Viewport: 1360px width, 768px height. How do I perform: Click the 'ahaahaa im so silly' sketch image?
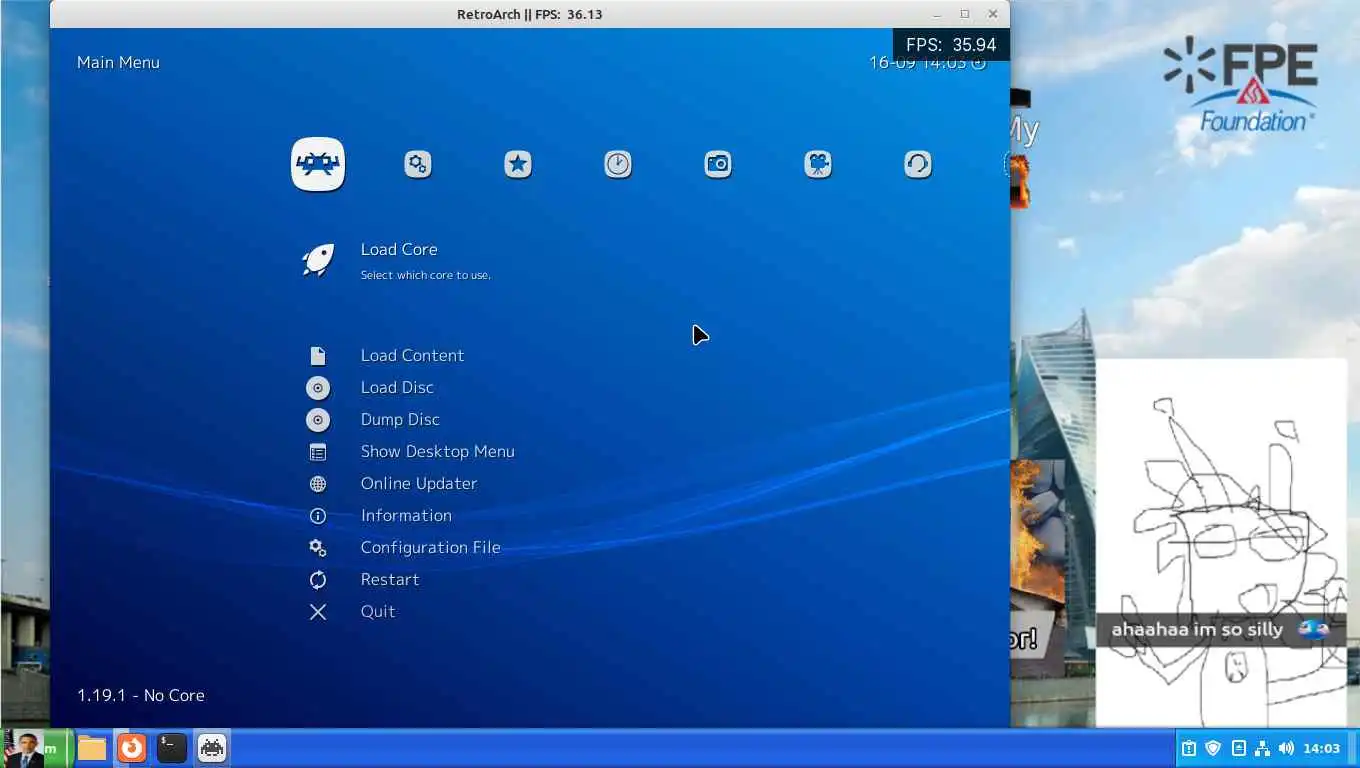pos(1221,543)
